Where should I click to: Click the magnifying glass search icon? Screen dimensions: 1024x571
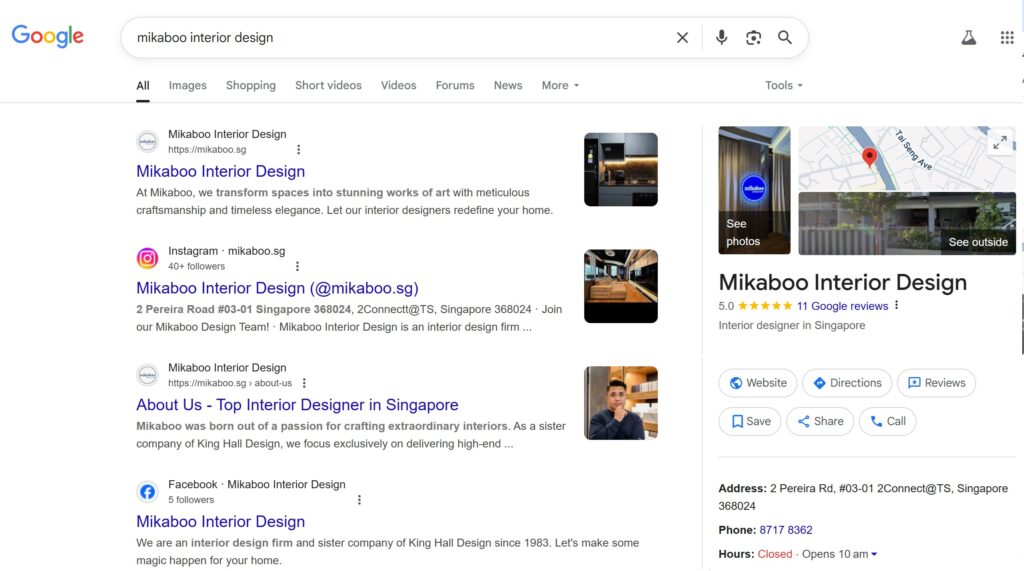[785, 38]
